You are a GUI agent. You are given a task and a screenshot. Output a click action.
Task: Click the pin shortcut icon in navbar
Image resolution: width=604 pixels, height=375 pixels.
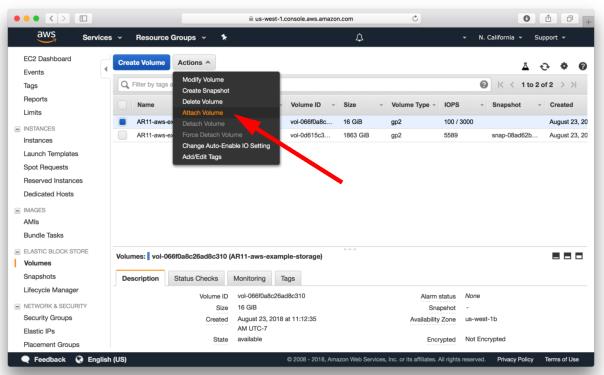224,37
